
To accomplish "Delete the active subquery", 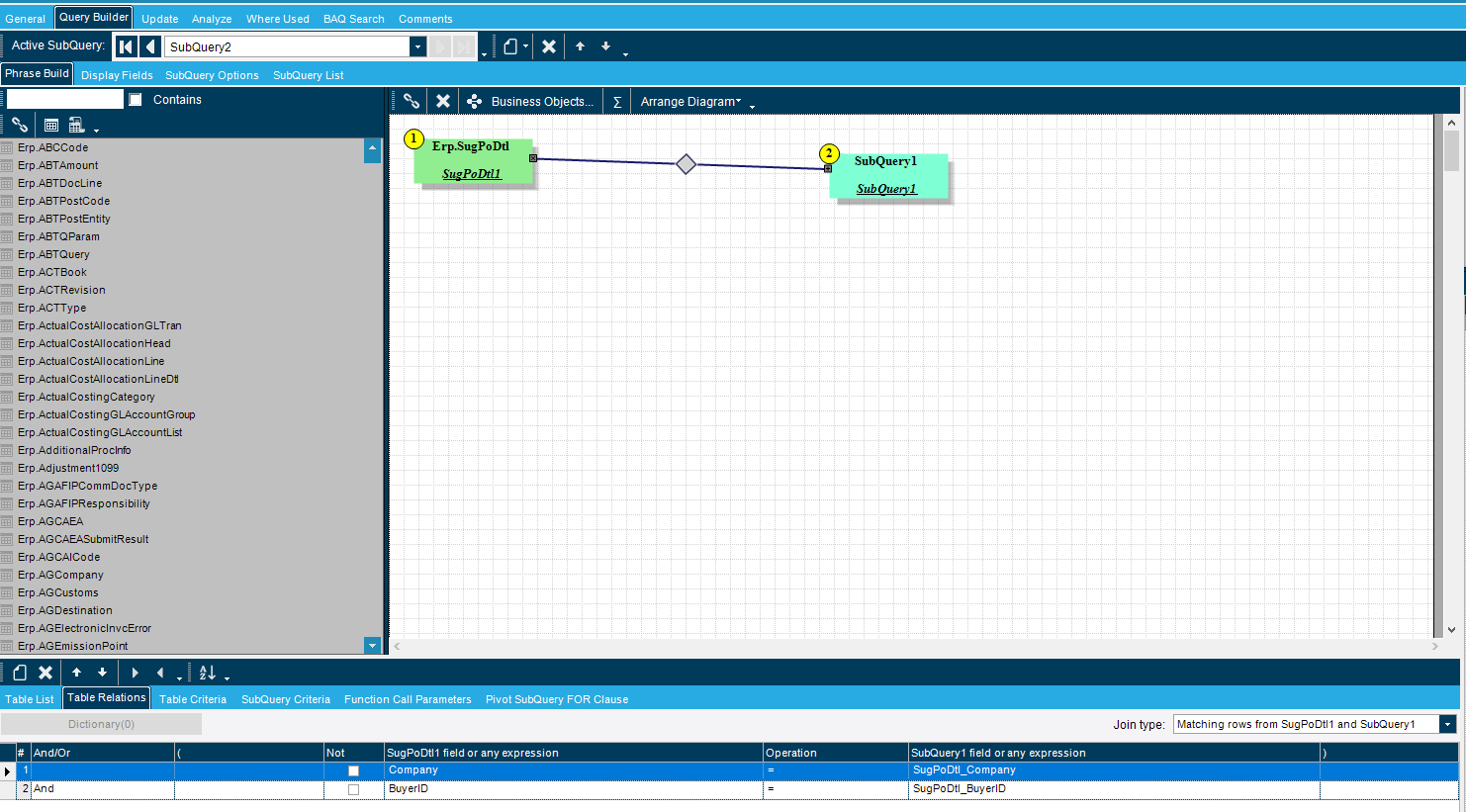I will click(549, 46).
